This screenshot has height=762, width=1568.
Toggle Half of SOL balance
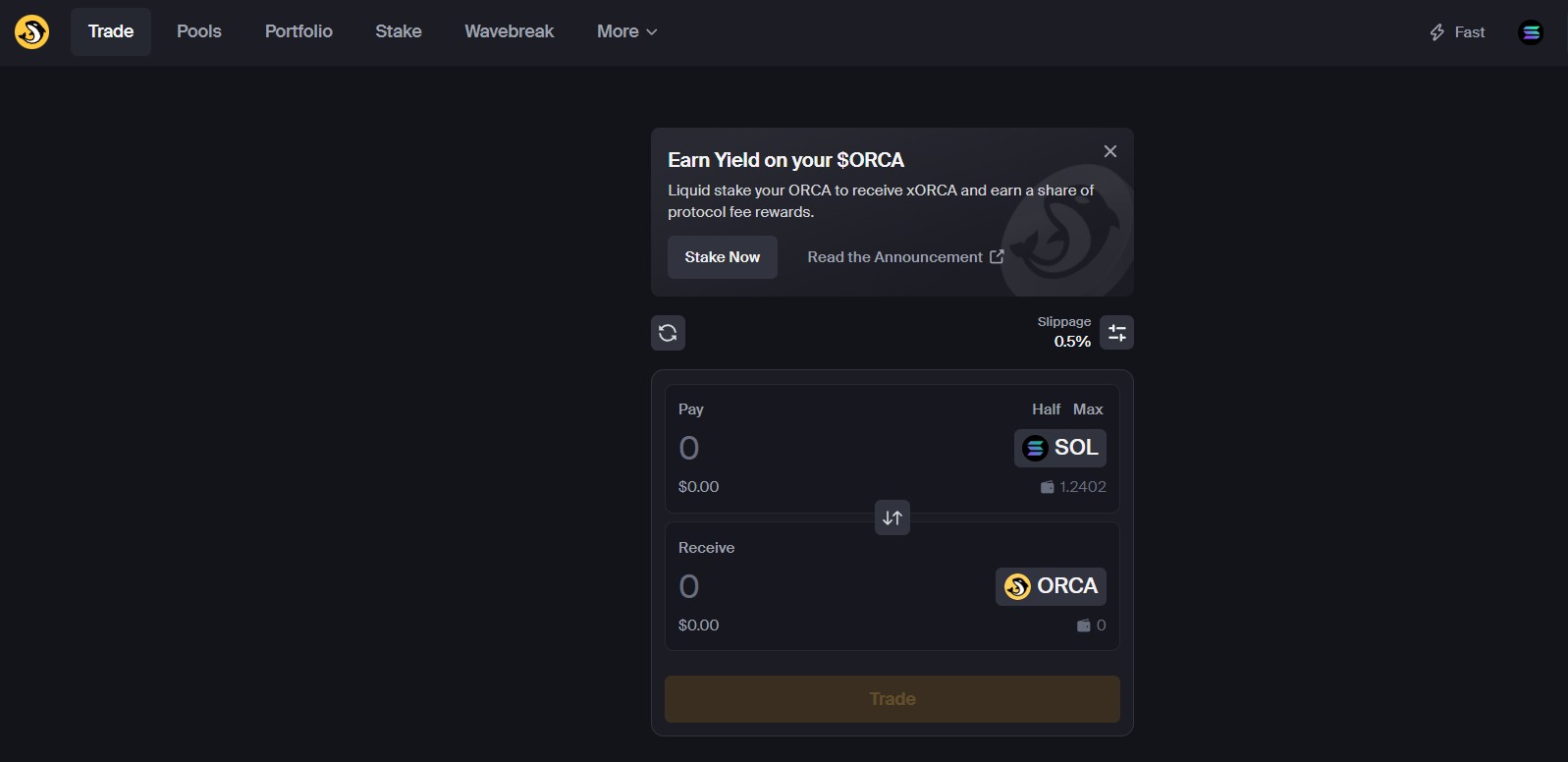click(x=1045, y=409)
